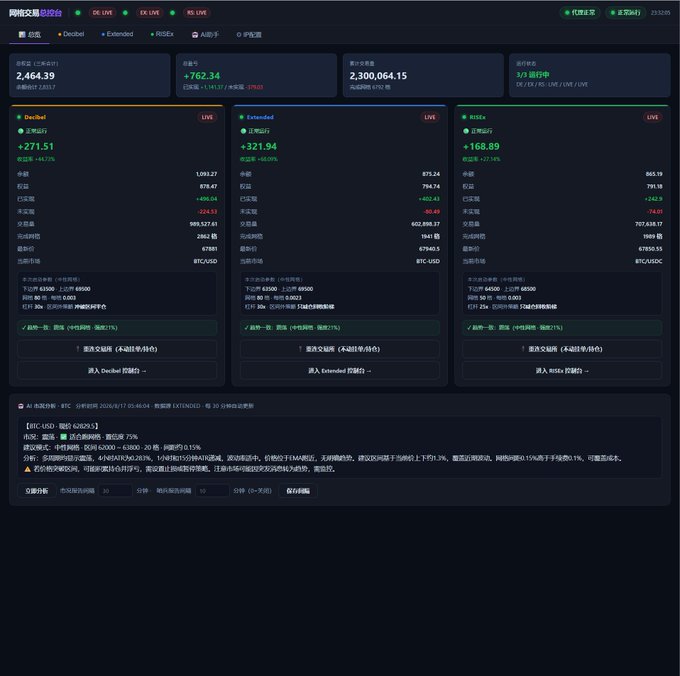The image size is (680, 676).
Task: Click Extended profit +321.94
Action: point(258,147)
